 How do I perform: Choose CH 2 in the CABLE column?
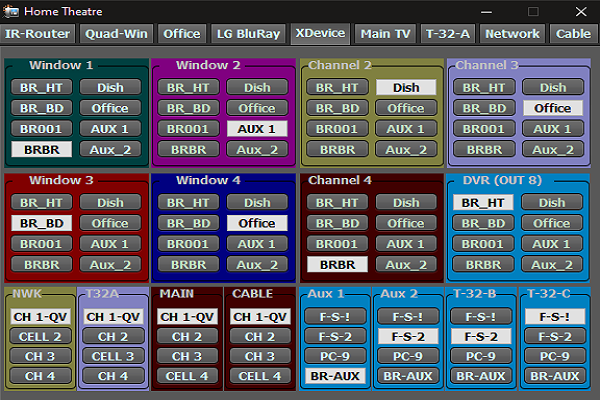tap(259, 337)
